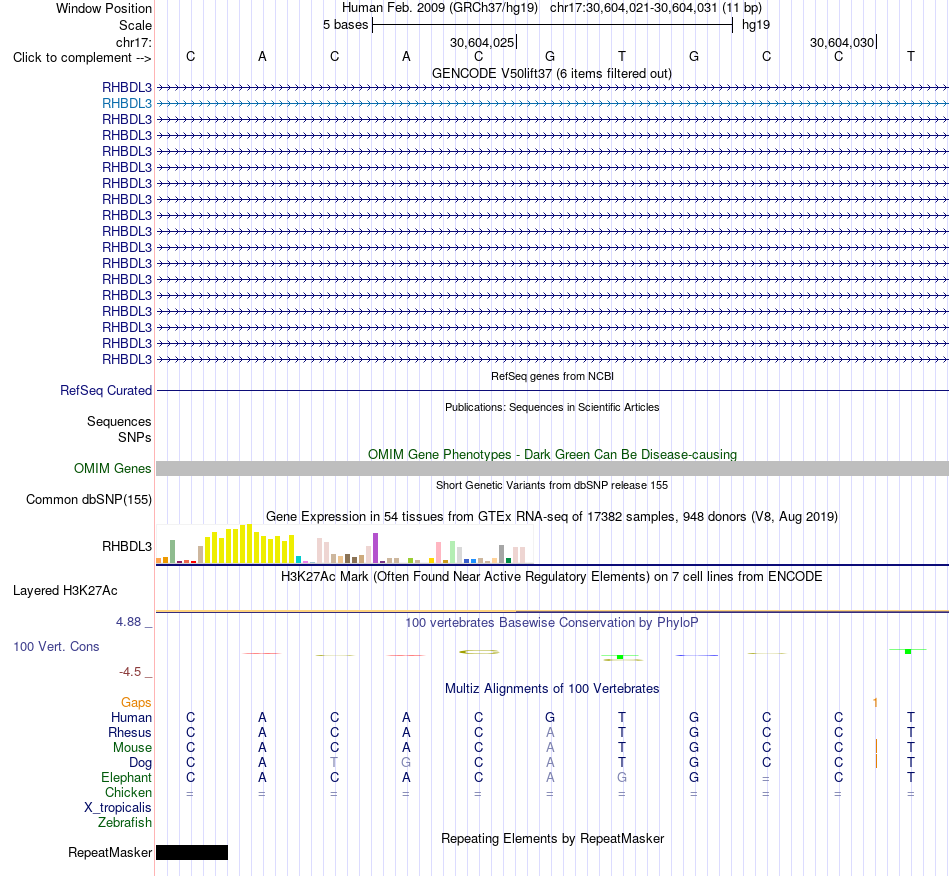Open 'Publications: Sequences in Scientific Articles' title
Image resolution: width=950 pixels, height=876 pixels.
tap(552, 407)
